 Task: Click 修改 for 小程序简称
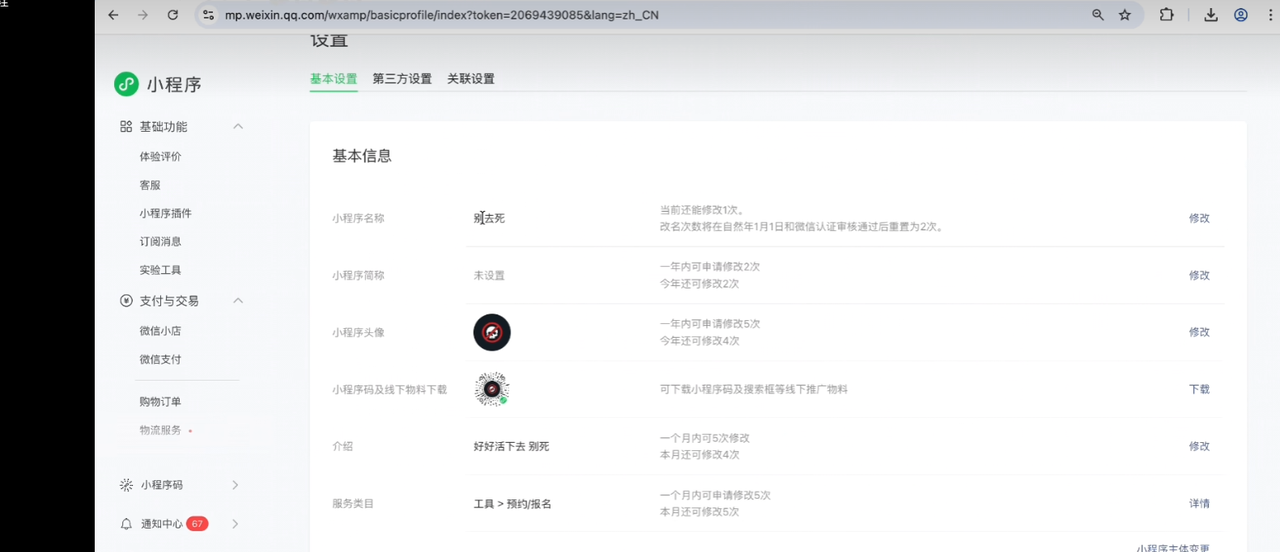click(x=1199, y=275)
